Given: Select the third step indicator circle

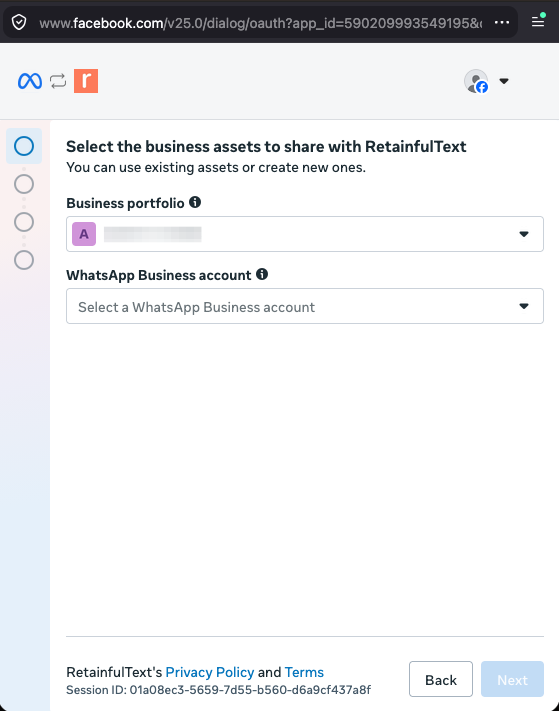Looking at the screenshot, I should 24,222.
